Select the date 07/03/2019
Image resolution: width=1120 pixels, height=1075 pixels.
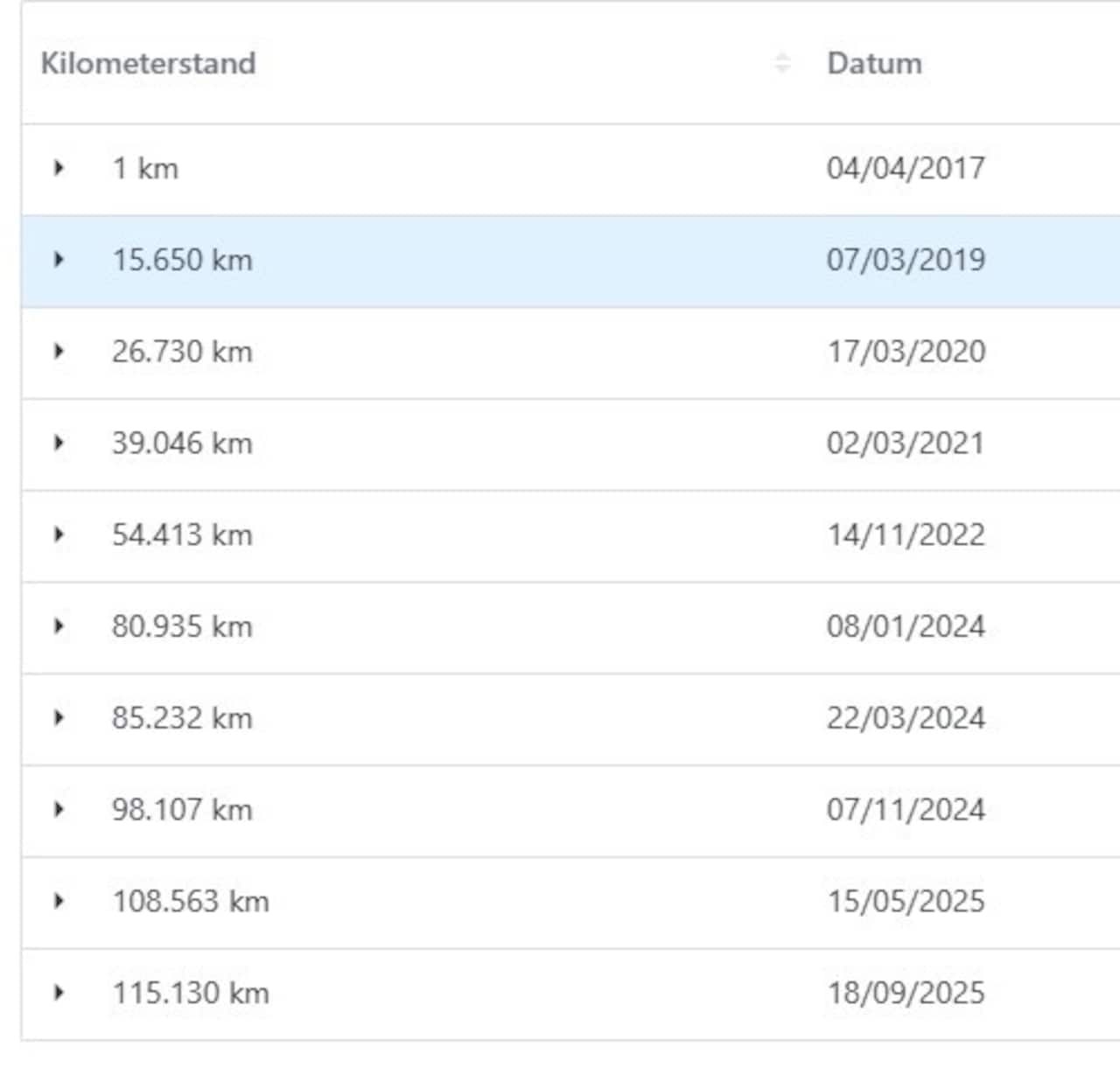(906, 260)
